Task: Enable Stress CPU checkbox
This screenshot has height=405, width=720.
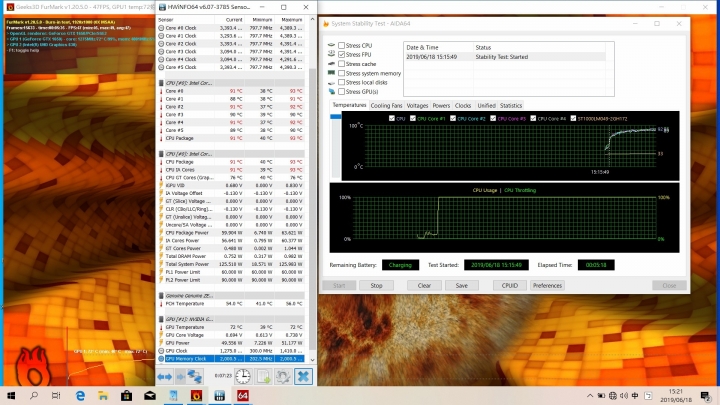Action: pos(342,45)
